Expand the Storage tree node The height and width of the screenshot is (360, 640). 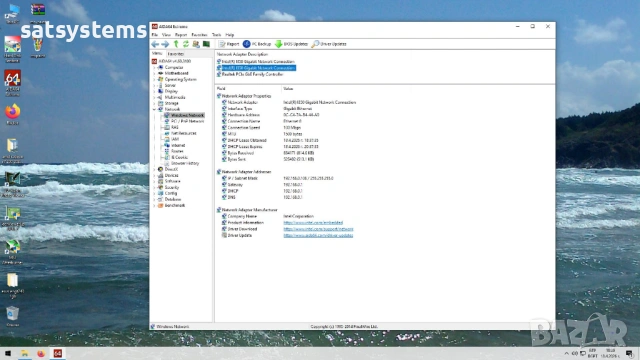pyautogui.click(x=155, y=104)
